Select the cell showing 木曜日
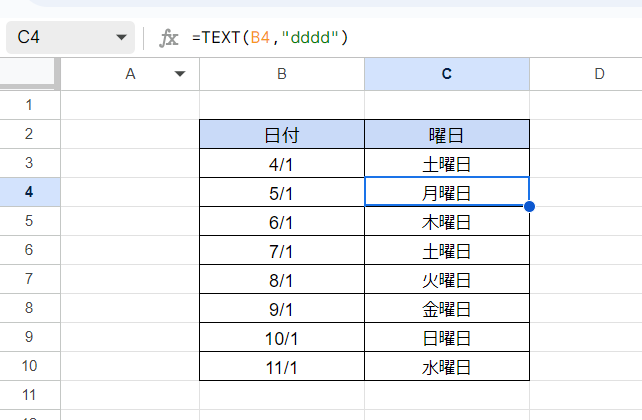Image resolution: width=642 pixels, height=420 pixels. tap(447, 221)
